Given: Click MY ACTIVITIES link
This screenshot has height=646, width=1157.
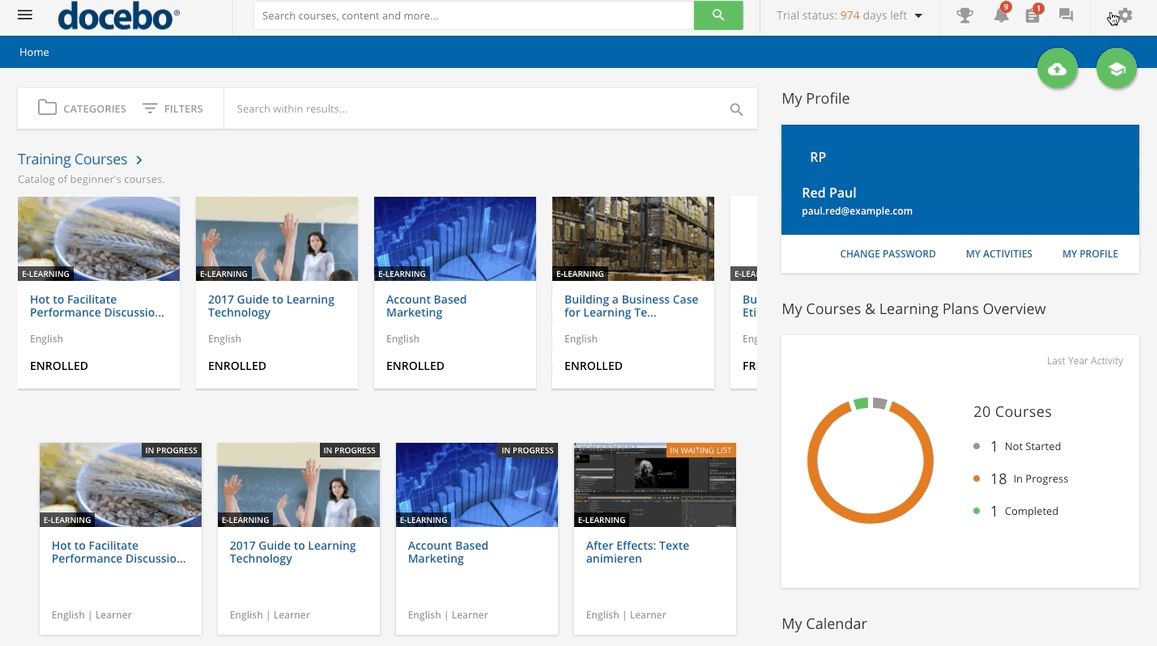Looking at the screenshot, I should [999, 254].
